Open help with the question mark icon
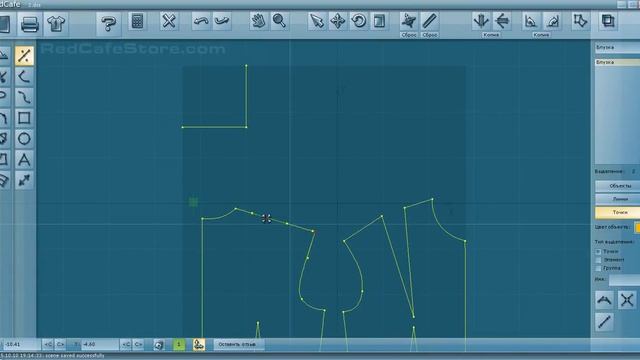Image resolution: width=640 pixels, height=360 pixels. coord(108,24)
